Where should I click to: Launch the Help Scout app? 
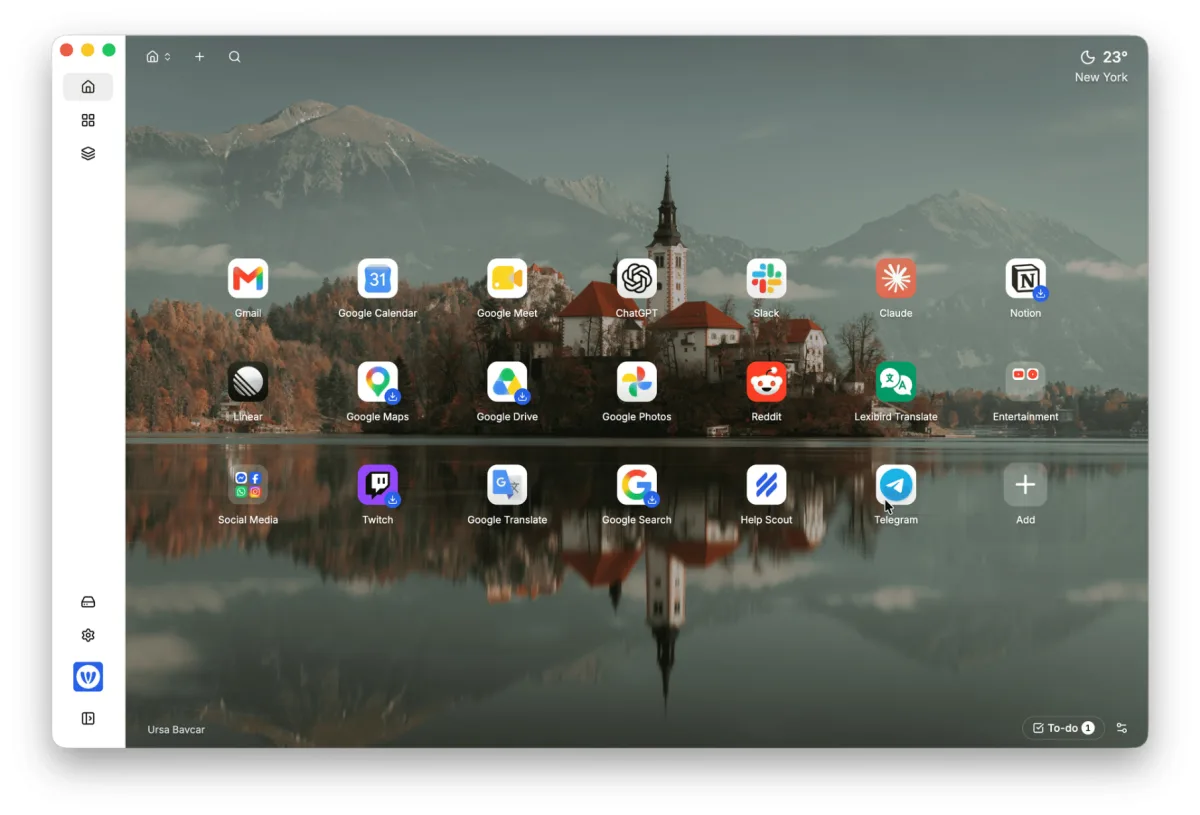tap(766, 485)
